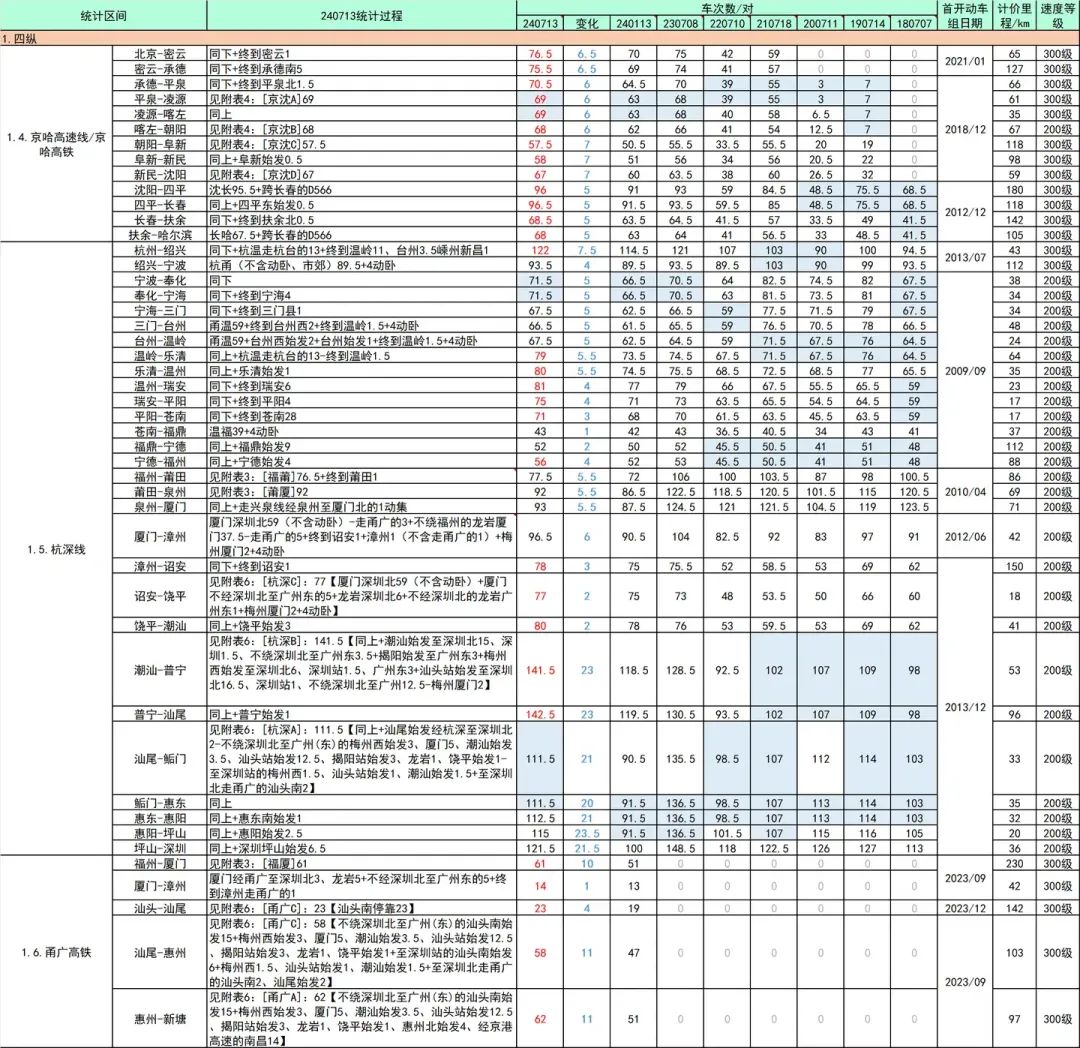Click the 2009/09 date cell
This screenshot has width=1080, height=1048.
(965, 370)
